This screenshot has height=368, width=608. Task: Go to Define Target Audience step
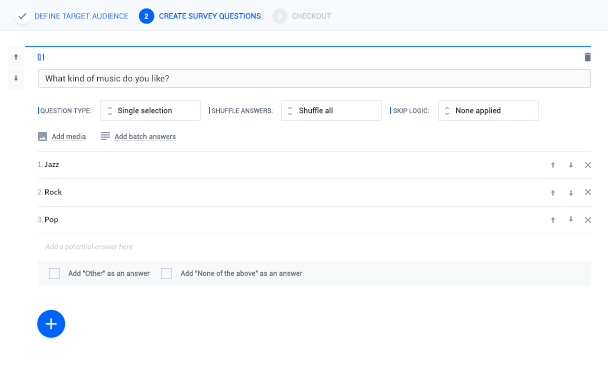click(x=81, y=16)
